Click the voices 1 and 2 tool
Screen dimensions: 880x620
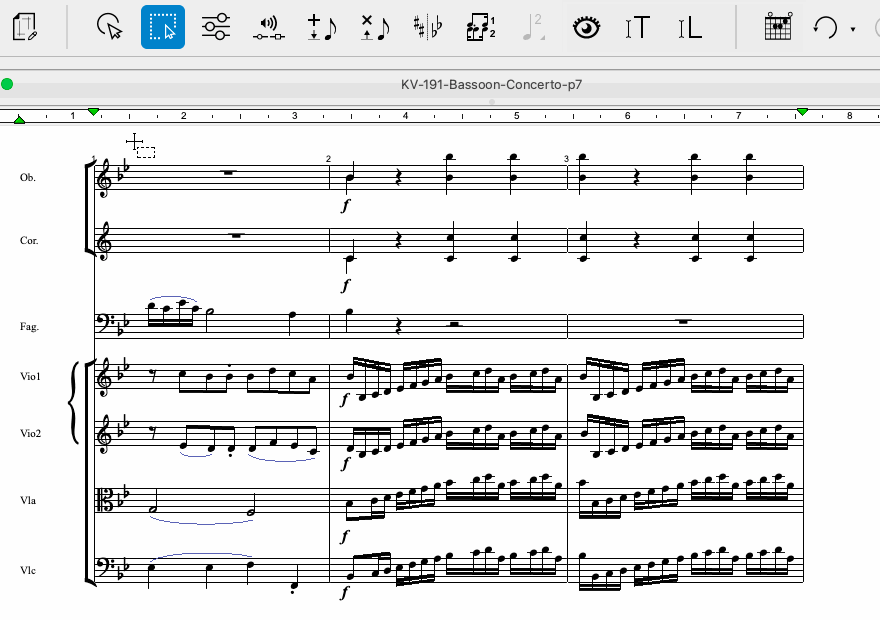tap(481, 27)
